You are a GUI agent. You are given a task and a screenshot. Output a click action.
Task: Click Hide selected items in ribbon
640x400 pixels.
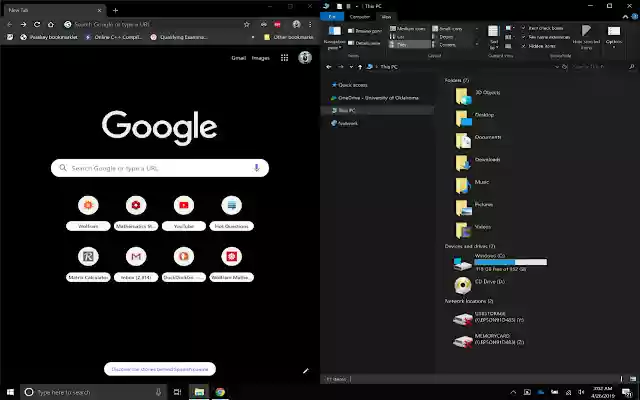586,38
